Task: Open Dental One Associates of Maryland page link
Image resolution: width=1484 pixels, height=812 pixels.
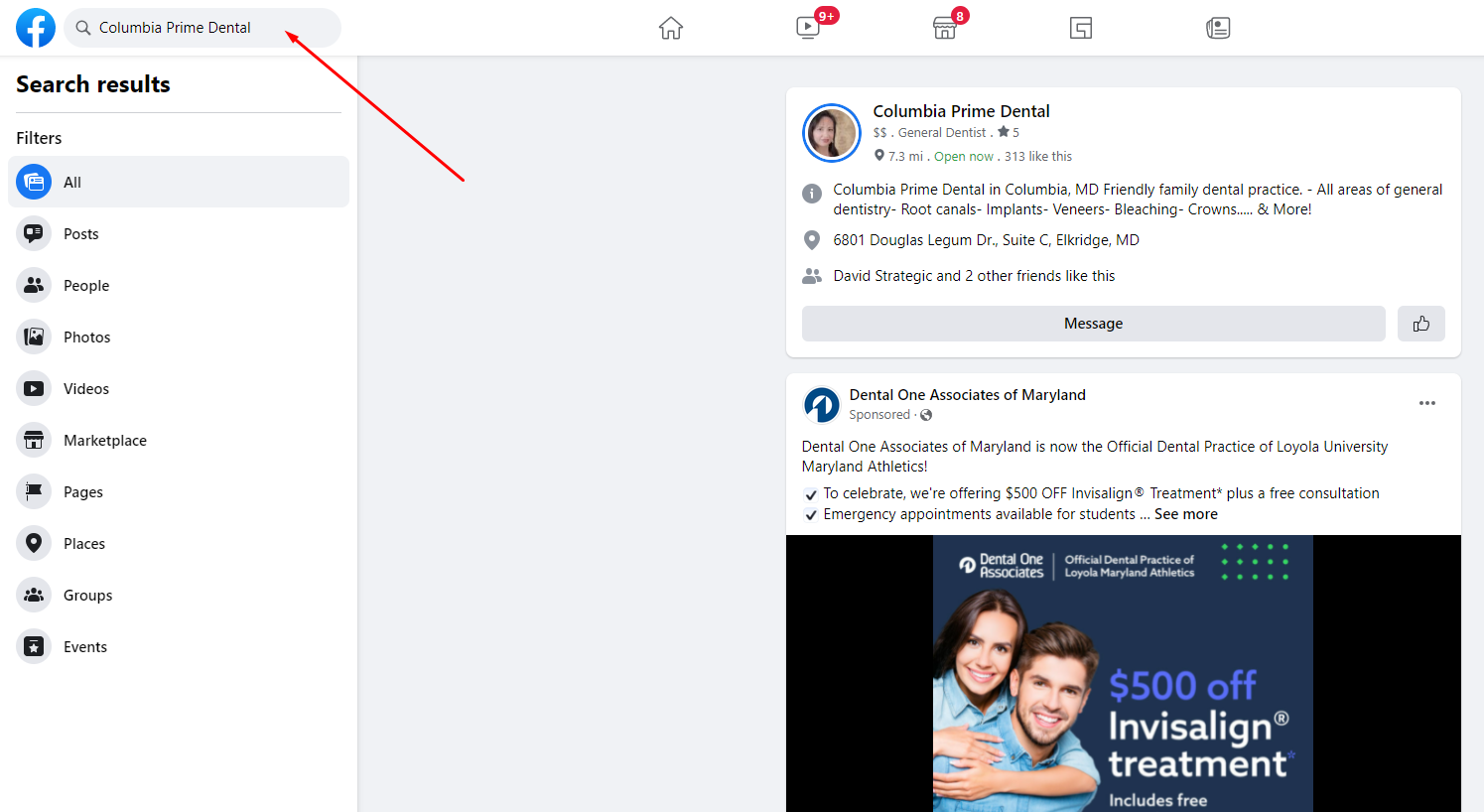Action: point(967,395)
